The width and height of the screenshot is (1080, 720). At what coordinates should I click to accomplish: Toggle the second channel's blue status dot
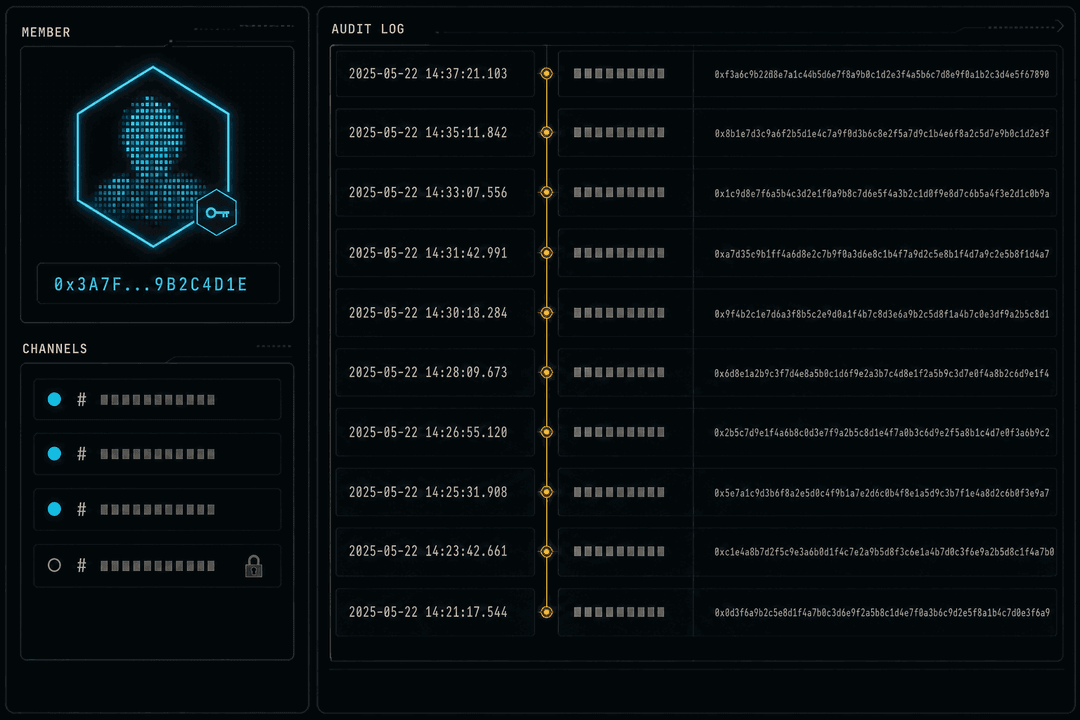point(54,454)
